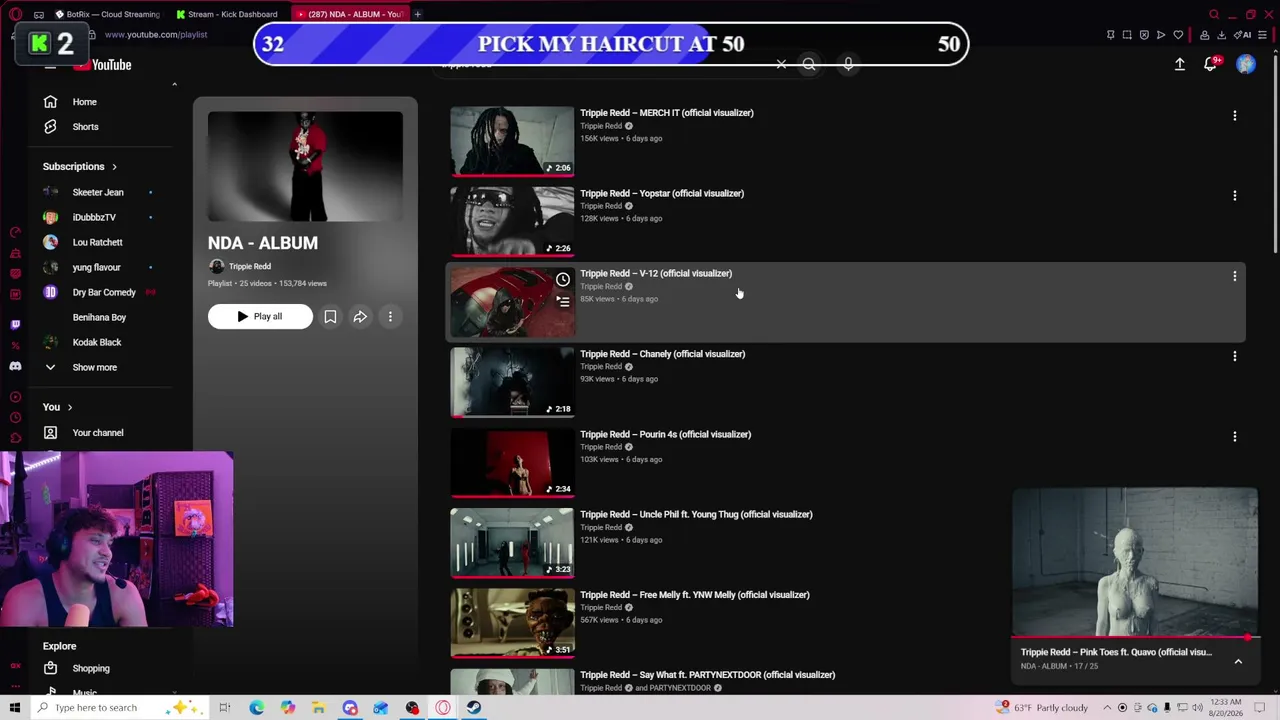
Task: Click the YouTube upload/create icon
Action: (x=1180, y=64)
